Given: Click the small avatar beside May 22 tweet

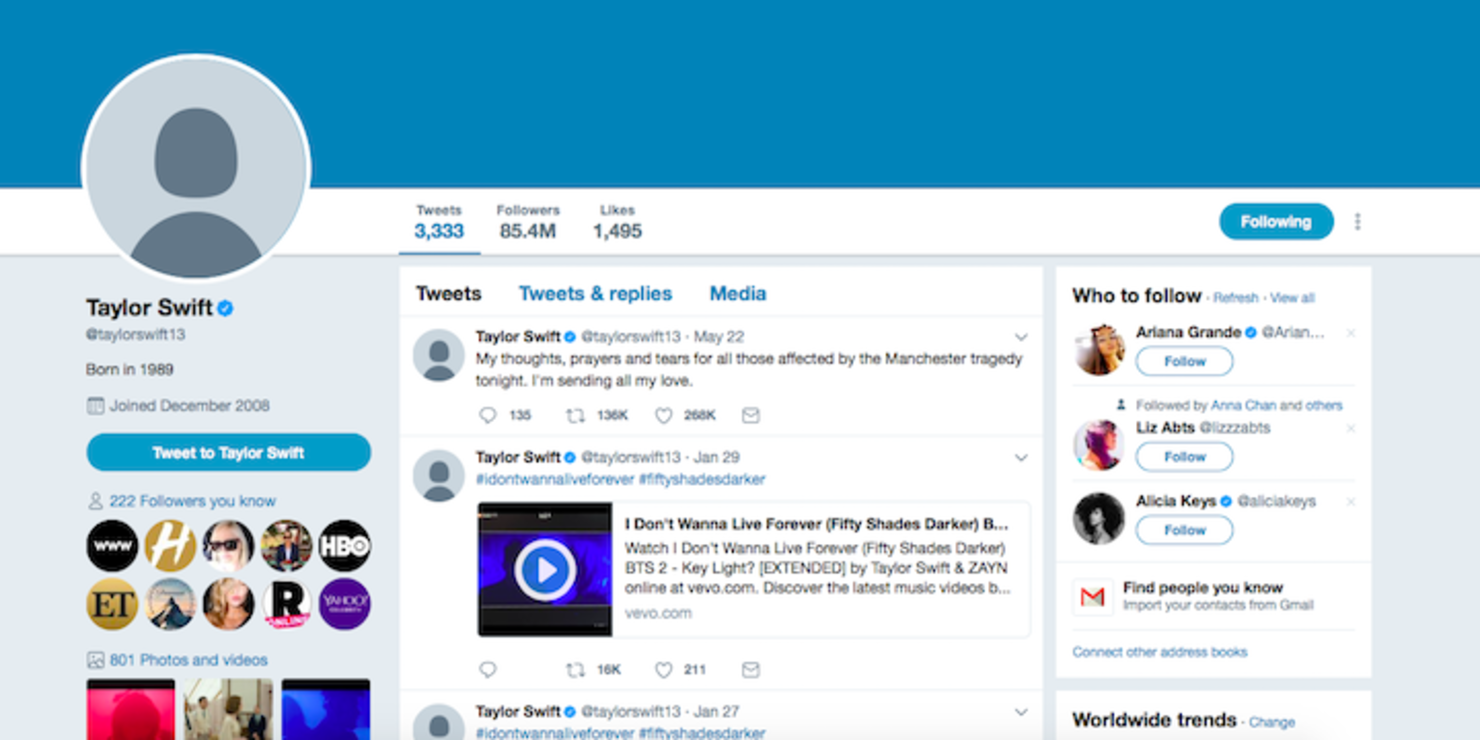Looking at the screenshot, I should pos(439,355).
